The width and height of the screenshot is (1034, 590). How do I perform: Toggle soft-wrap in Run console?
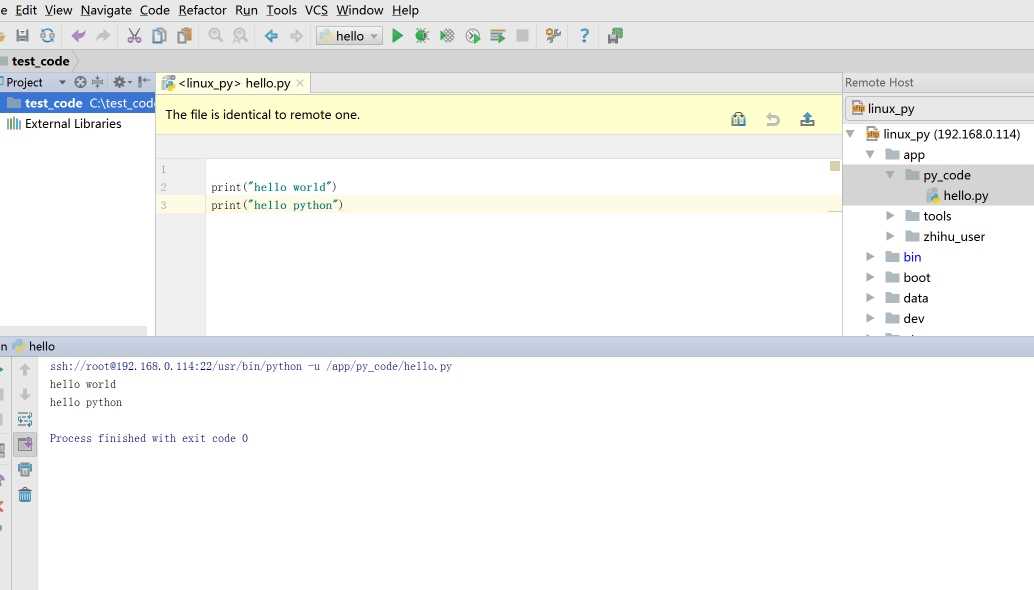tap(24, 419)
